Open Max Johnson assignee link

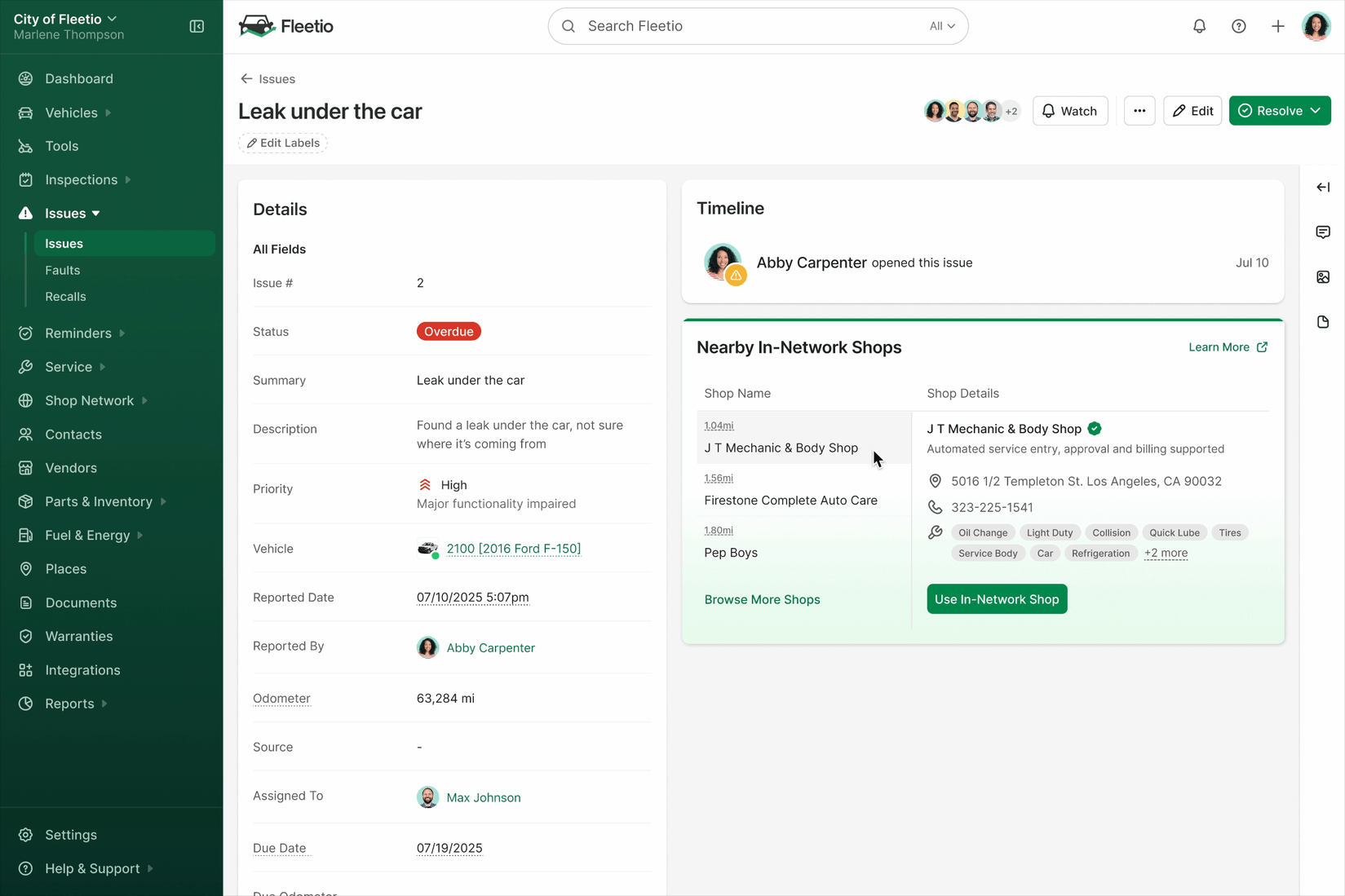[x=483, y=797]
